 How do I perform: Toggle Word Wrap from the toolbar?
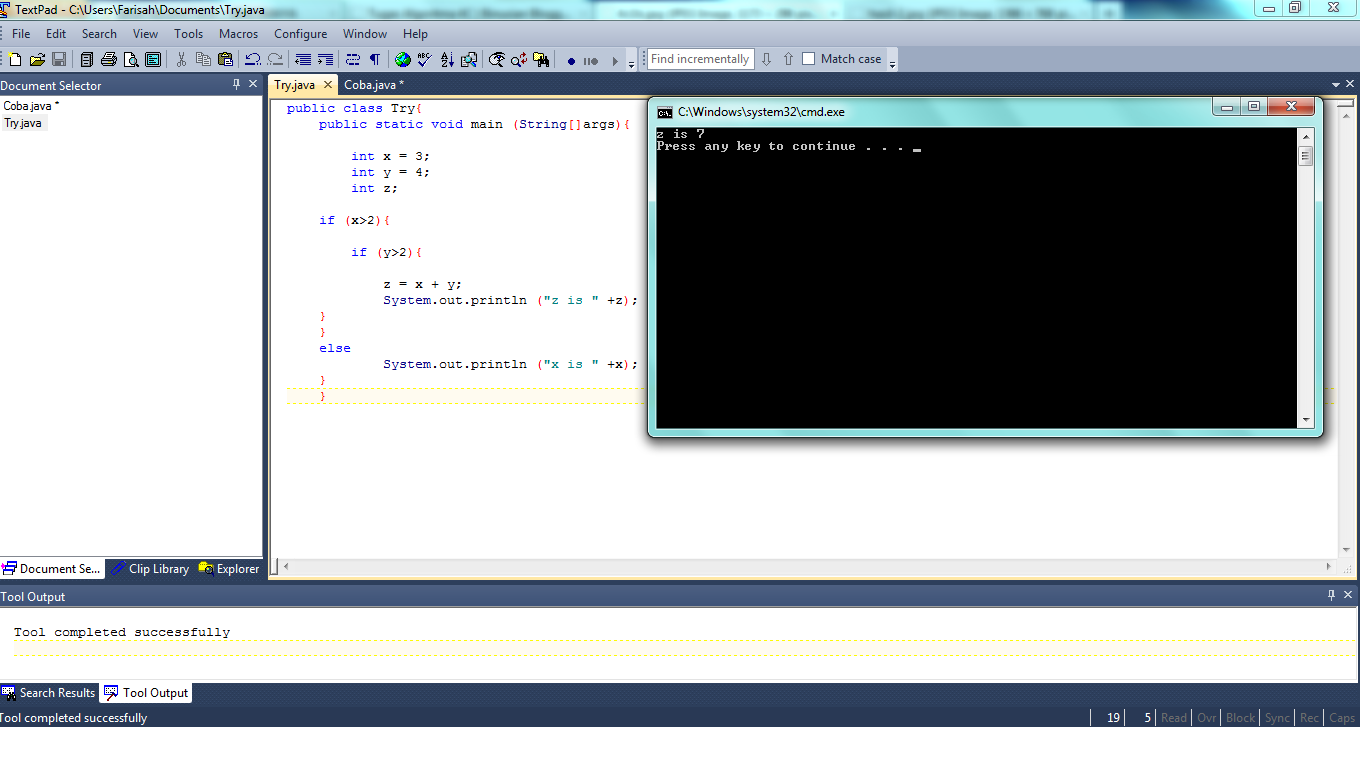click(x=353, y=59)
